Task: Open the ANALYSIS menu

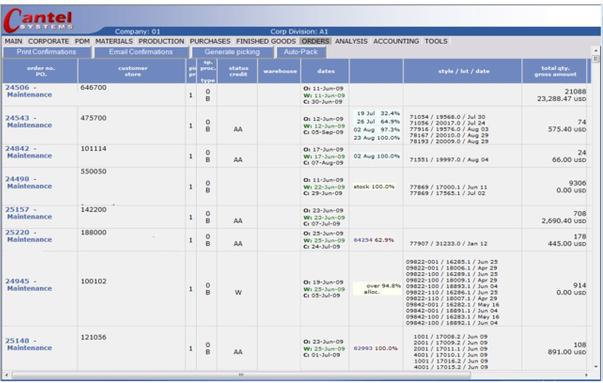Action: 351,41
